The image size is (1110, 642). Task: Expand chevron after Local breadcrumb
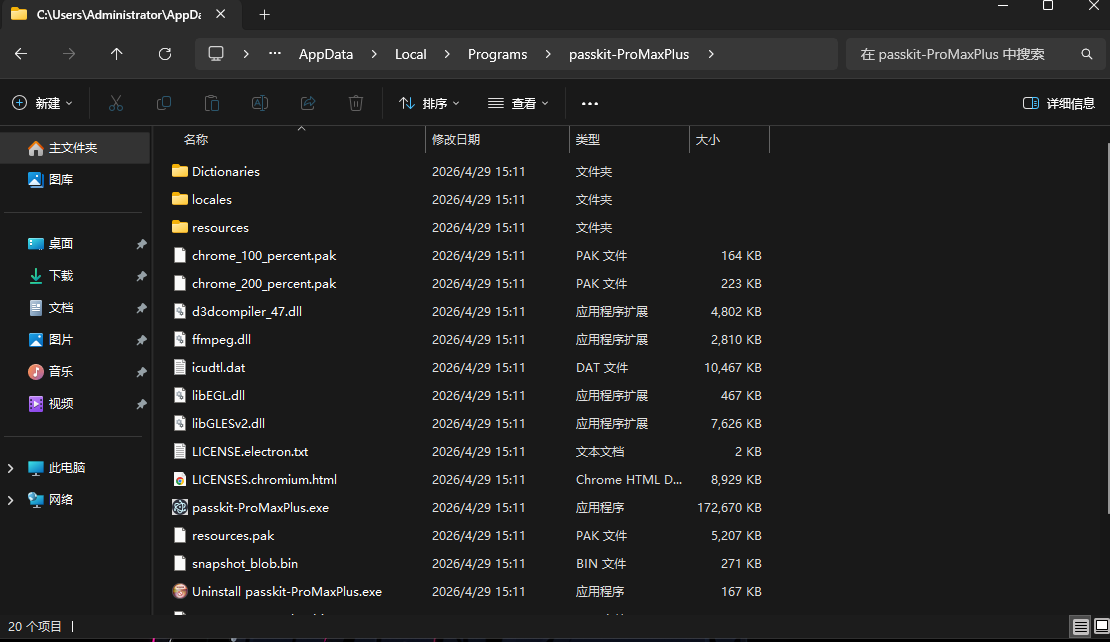point(447,54)
